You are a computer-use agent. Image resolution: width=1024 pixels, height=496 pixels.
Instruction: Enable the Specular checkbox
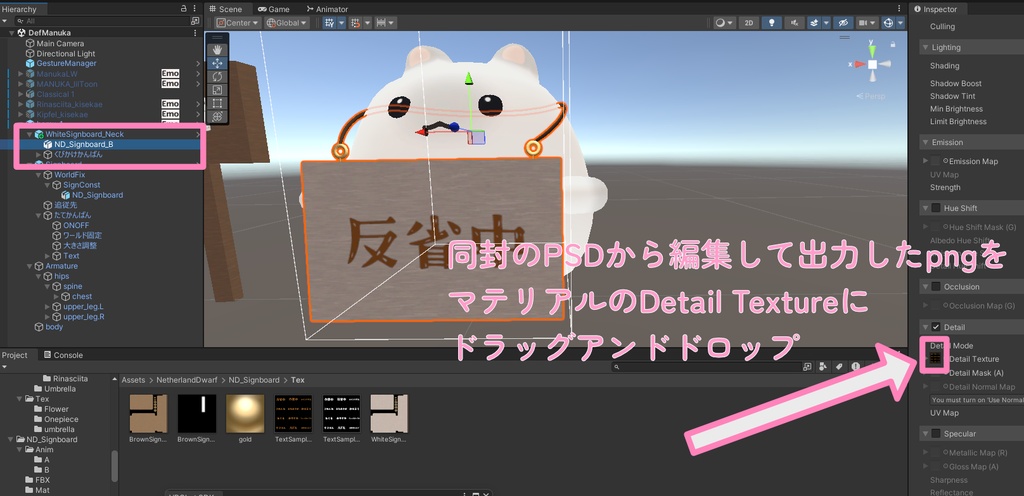click(x=936, y=433)
